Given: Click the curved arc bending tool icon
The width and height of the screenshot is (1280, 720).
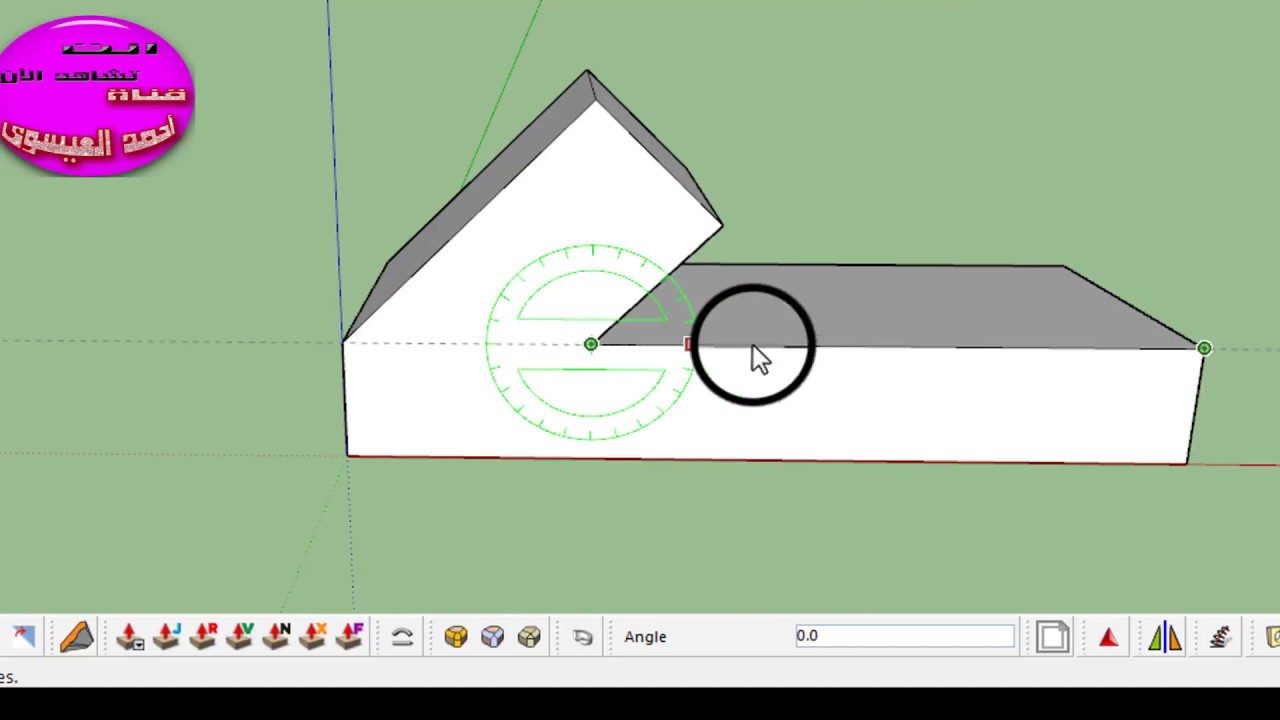Looking at the screenshot, I should [x=403, y=637].
